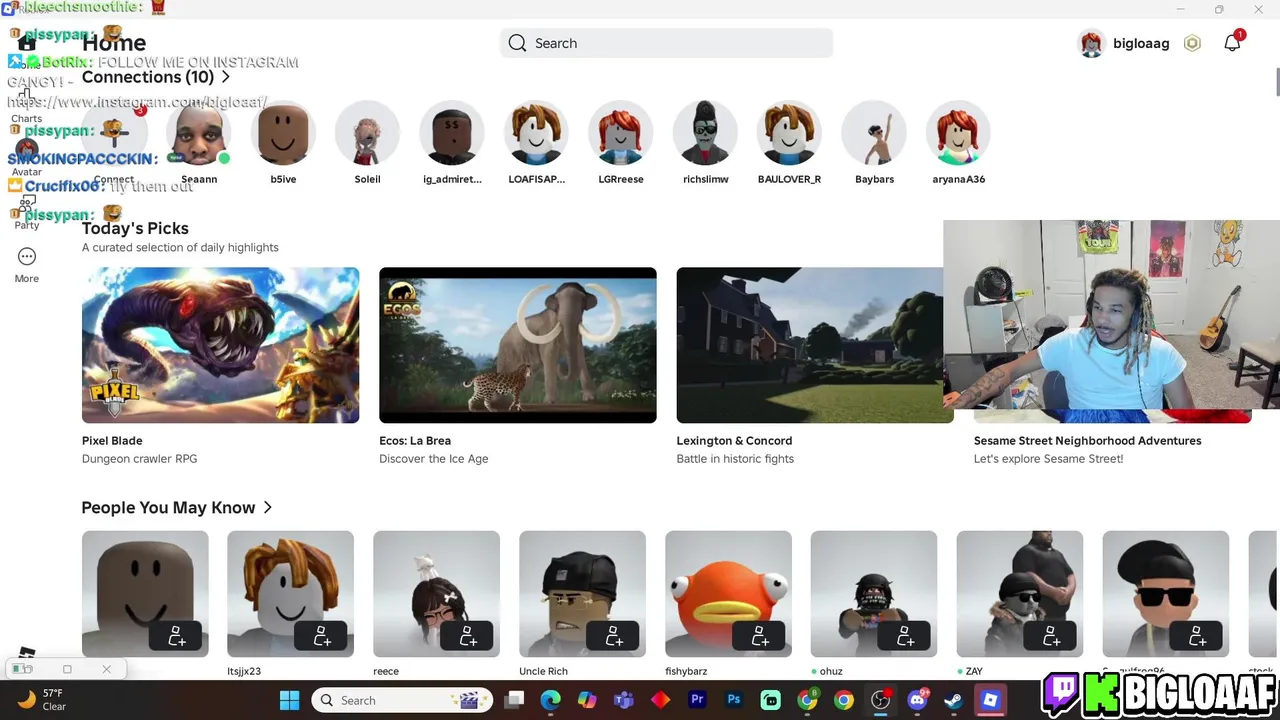1280x720 pixels.
Task: Open the Pixel Blade thumbnail
Action: [220, 345]
